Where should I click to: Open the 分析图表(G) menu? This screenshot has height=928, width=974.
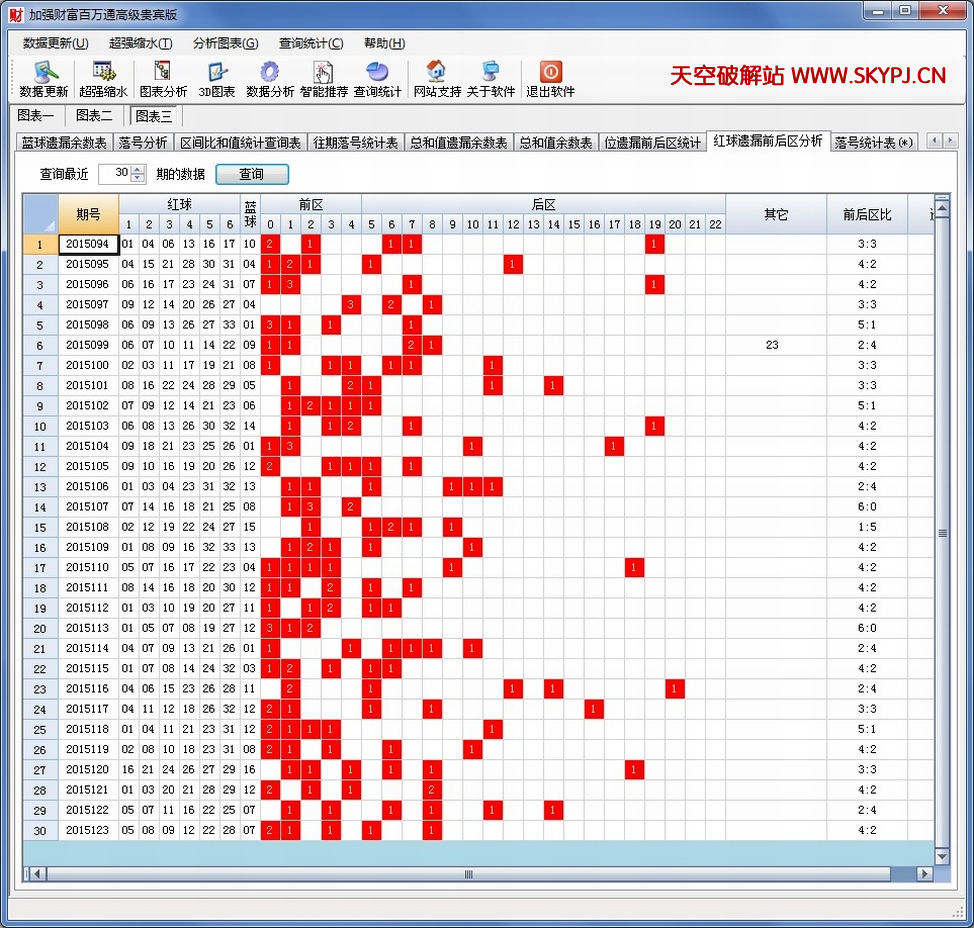tap(225, 43)
